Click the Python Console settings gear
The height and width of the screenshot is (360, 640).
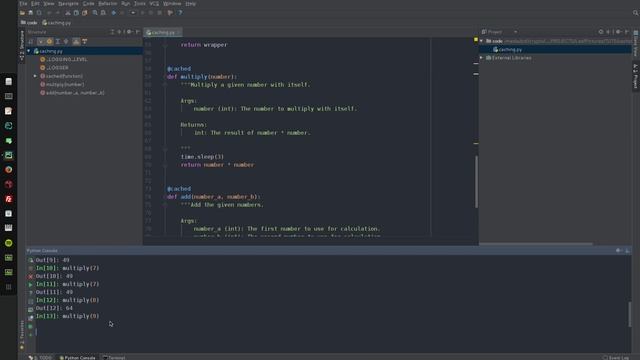pyautogui.click(x=618, y=251)
